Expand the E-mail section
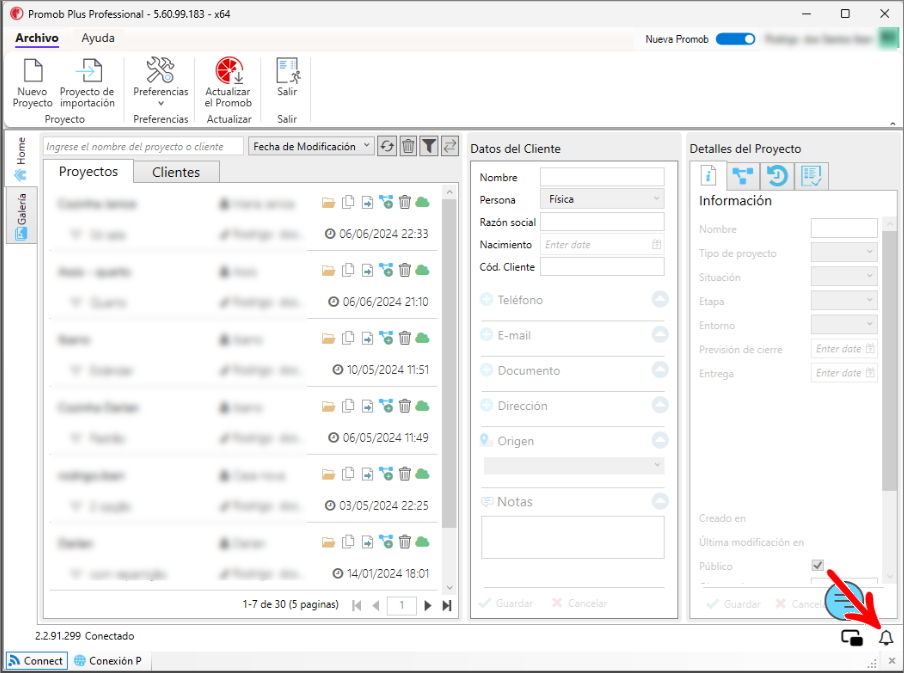904x673 pixels. click(x=660, y=334)
